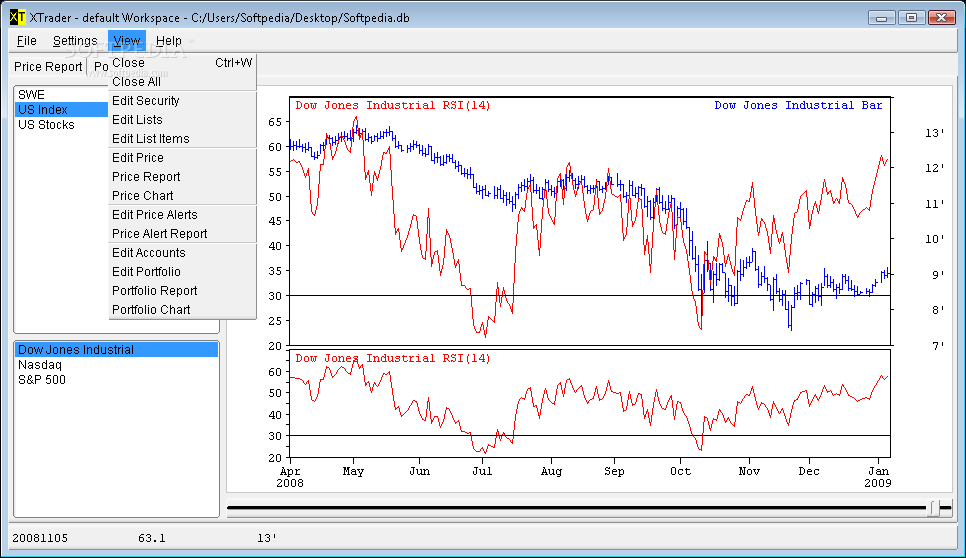The width and height of the screenshot is (966, 558).
Task: Select Edit List Items entry
Action: tap(182, 139)
